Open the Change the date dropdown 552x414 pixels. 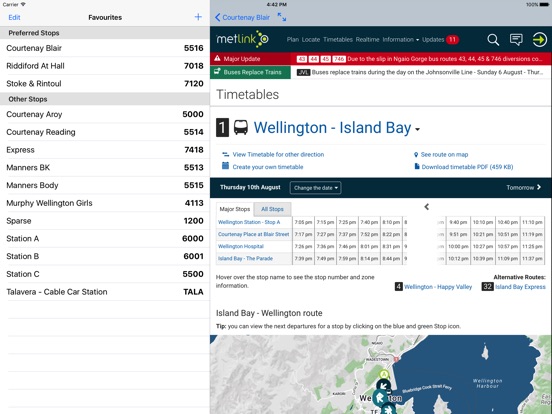[315, 188]
